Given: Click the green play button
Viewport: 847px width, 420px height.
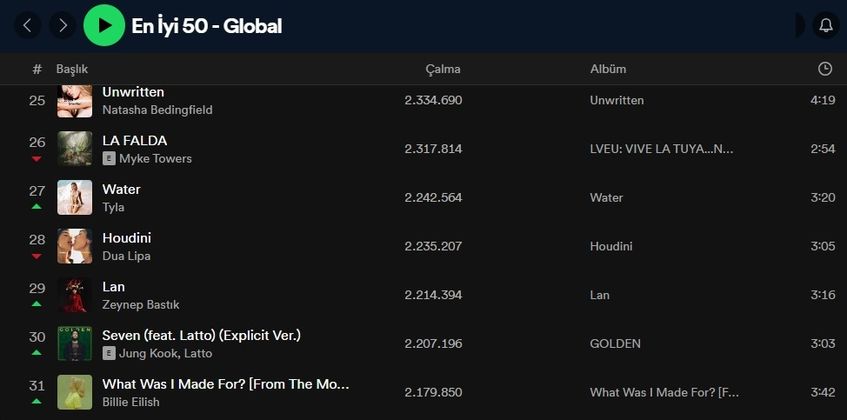Looking at the screenshot, I should click(x=104, y=26).
